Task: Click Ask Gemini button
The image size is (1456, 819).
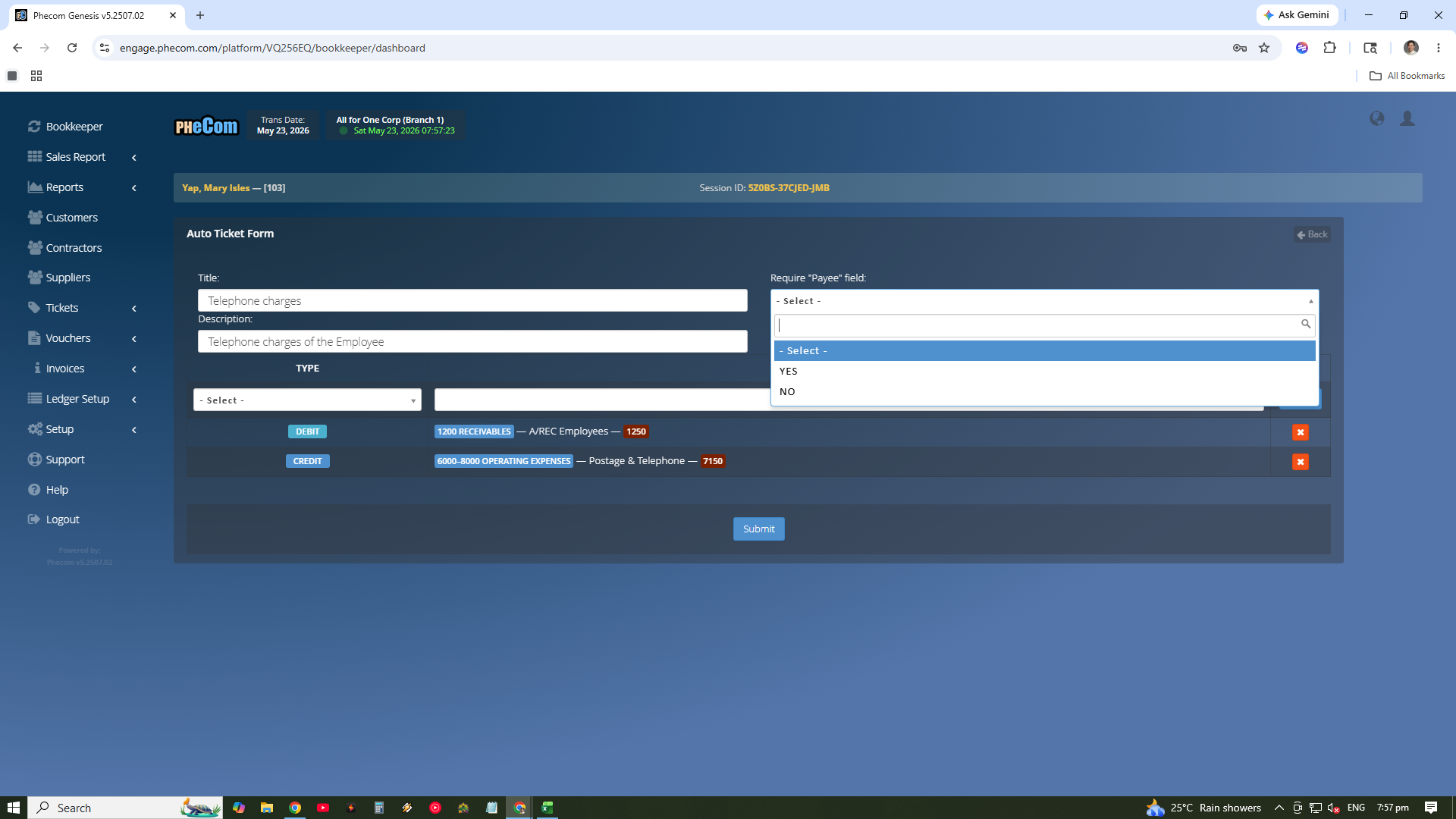Action: coord(1297,15)
